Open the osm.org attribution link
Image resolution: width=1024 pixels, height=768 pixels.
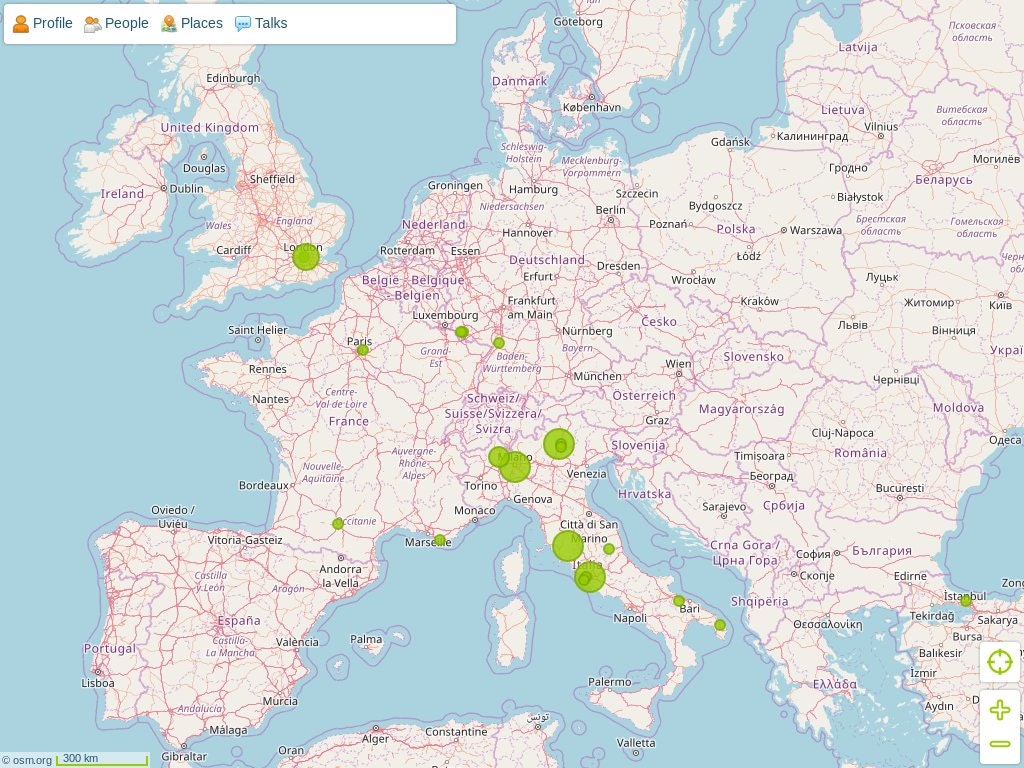26,760
